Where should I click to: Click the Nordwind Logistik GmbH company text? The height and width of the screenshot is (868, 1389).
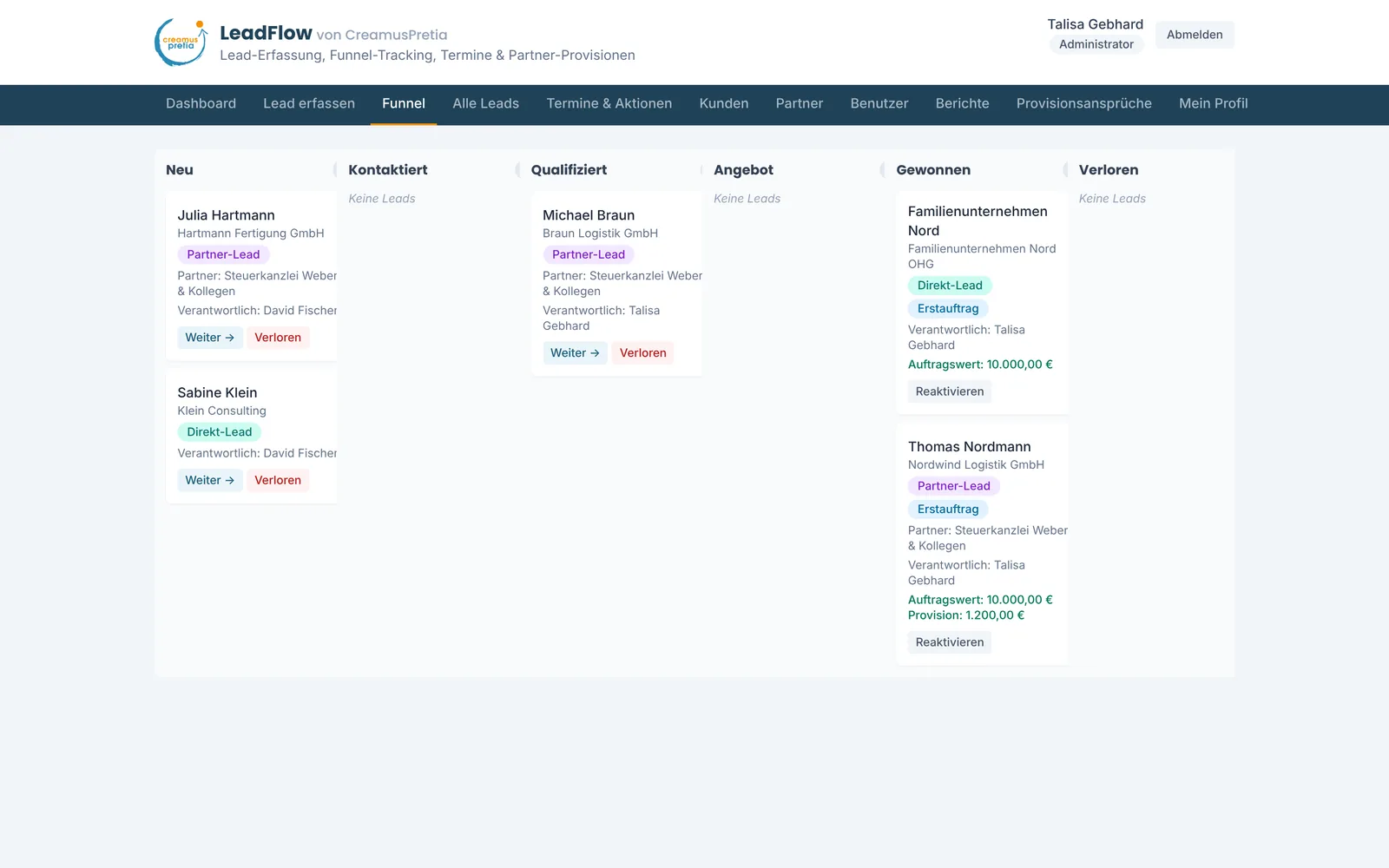976,465
